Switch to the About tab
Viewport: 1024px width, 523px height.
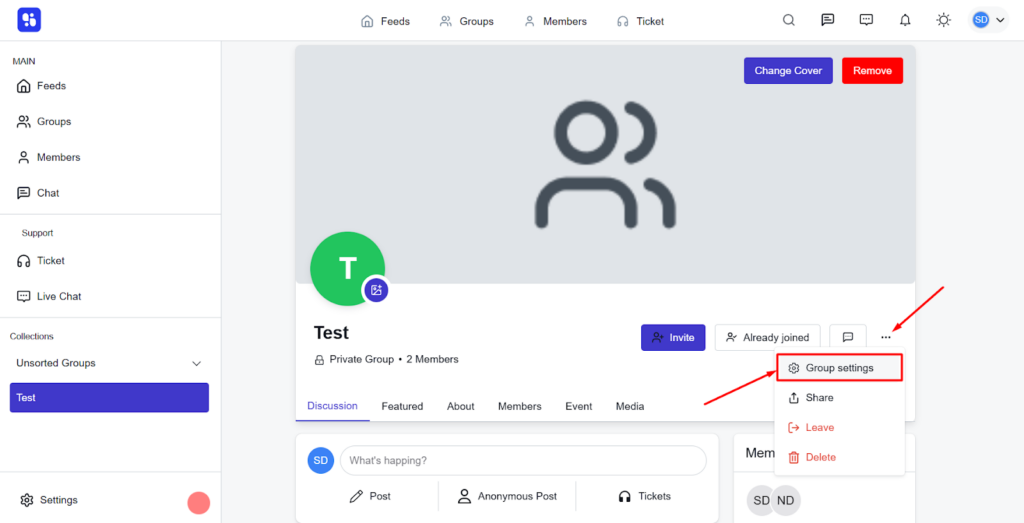pos(460,406)
